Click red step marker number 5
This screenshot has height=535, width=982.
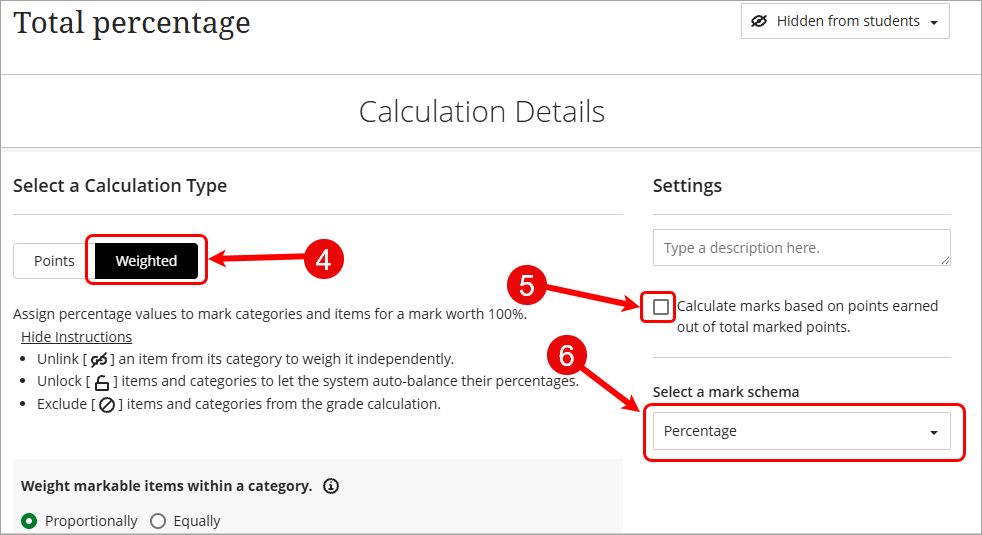click(527, 286)
